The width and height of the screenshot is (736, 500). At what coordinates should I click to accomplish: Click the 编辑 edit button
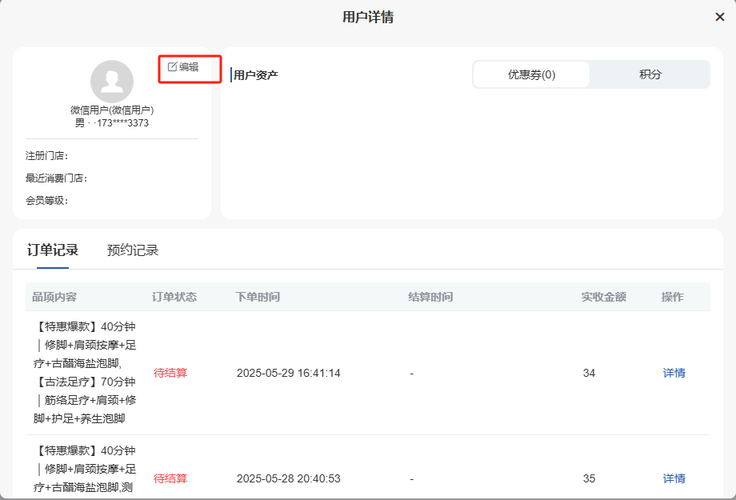[184, 67]
